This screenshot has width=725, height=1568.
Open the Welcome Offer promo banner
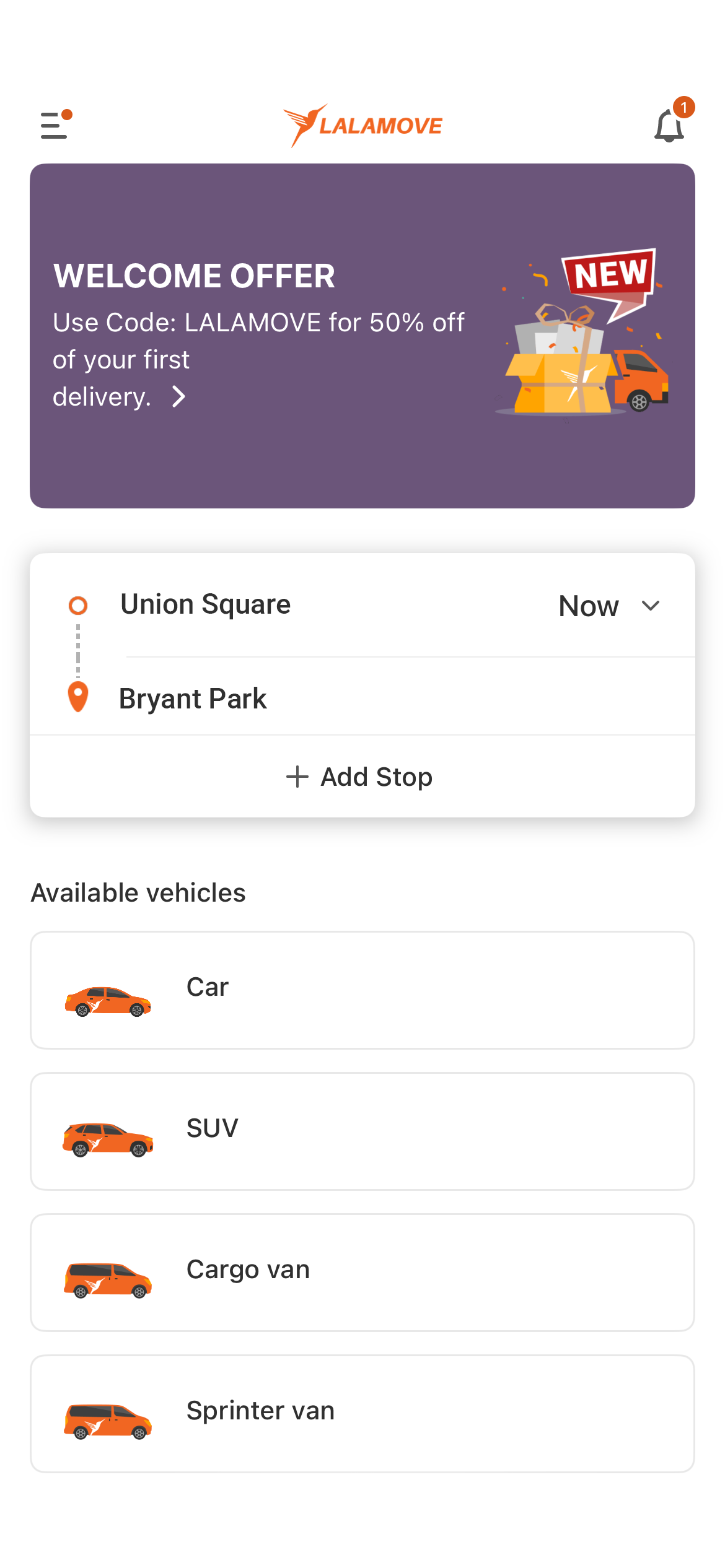coord(362,336)
